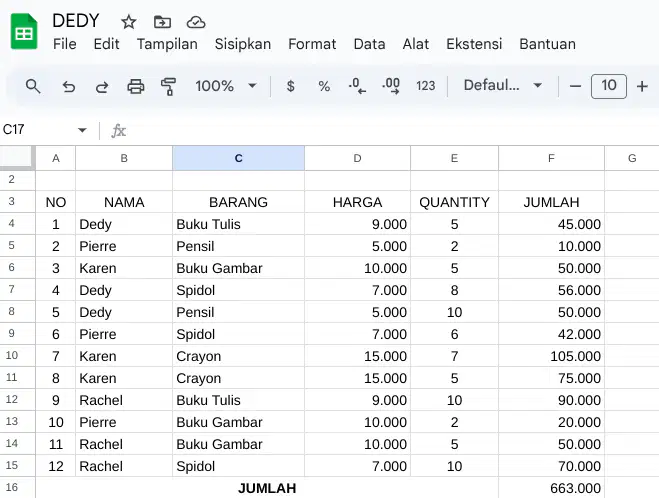Select column E header
The height and width of the screenshot is (498, 659).
pyautogui.click(x=454, y=158)
